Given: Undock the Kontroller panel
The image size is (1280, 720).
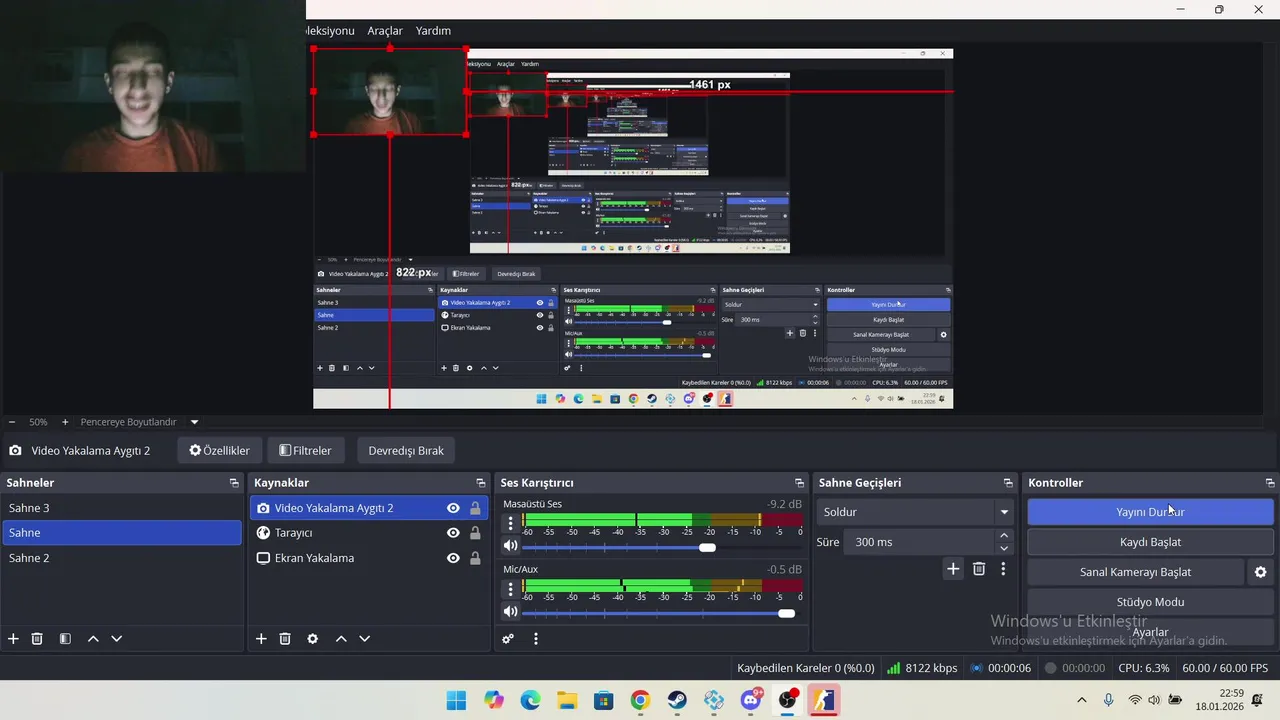Looking at the screenshot, I should [1270, 483].
